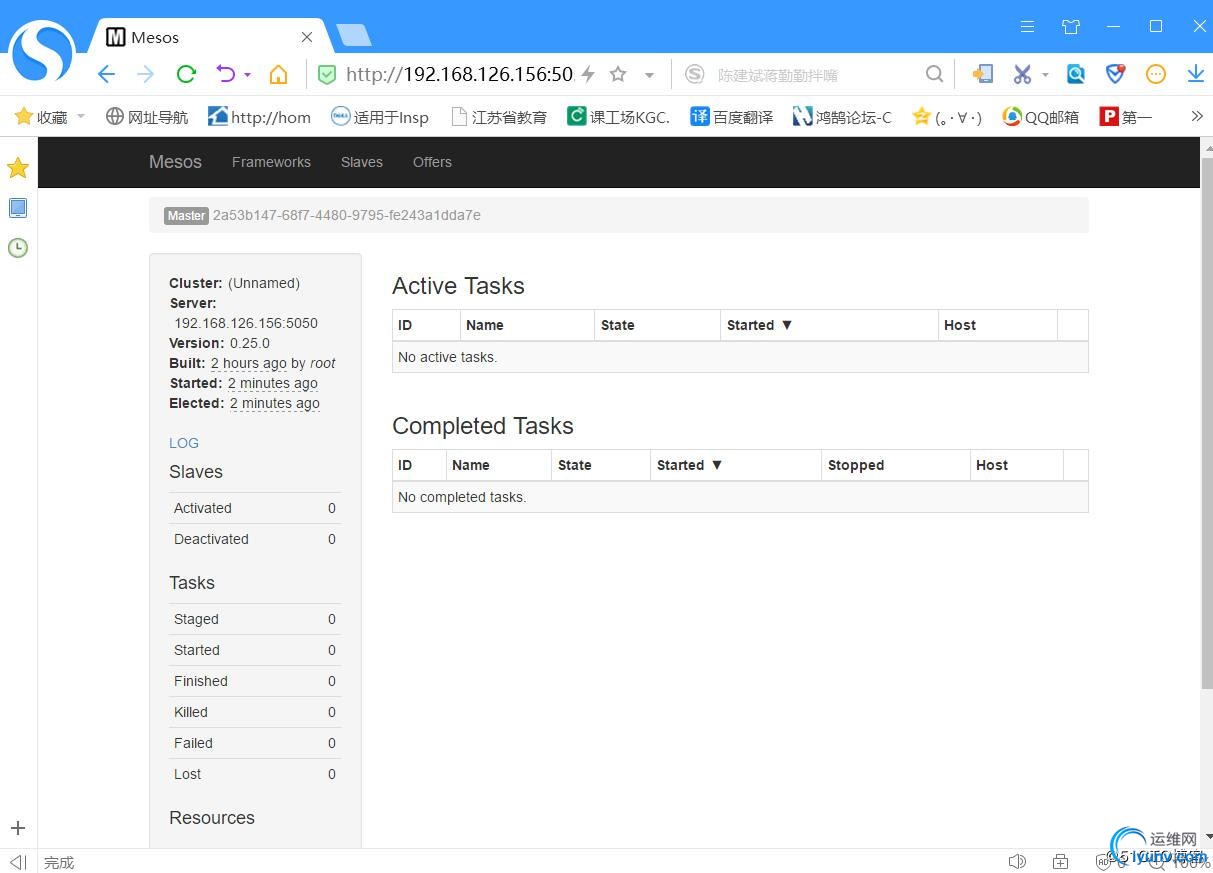
Task: Click the blue Q search extension icon
Action: tap(1076, 74)
